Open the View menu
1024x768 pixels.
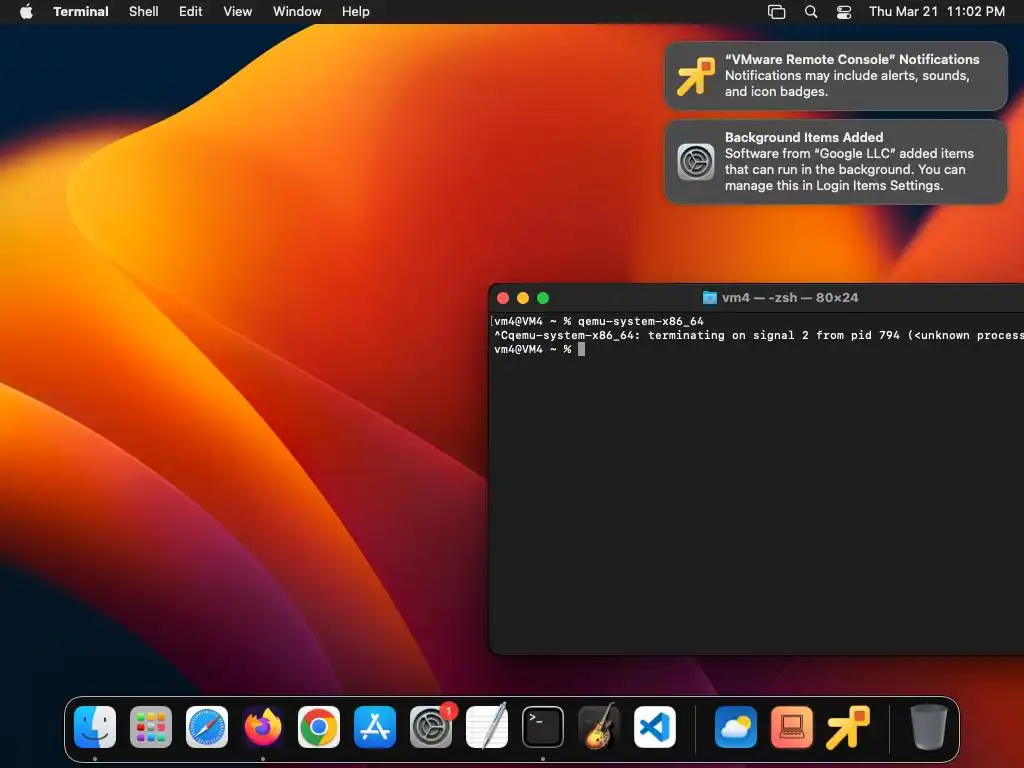pyautogui.click(x=238, y=12)
